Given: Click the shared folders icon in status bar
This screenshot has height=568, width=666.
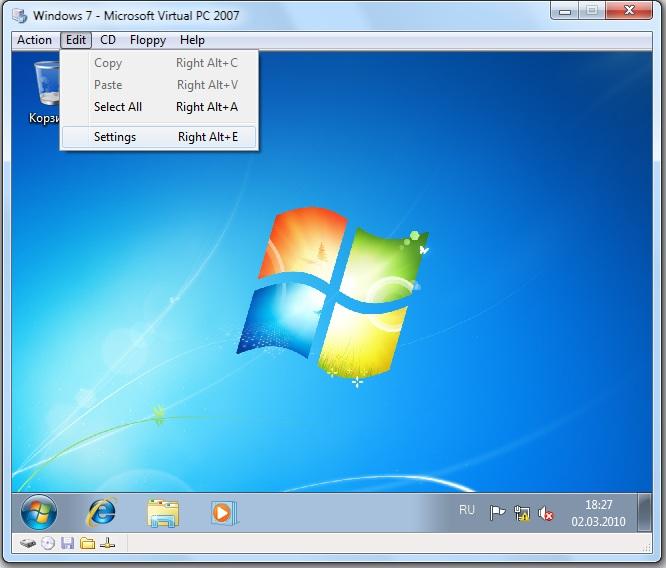Looking at the screenshot, I should 87,543.
